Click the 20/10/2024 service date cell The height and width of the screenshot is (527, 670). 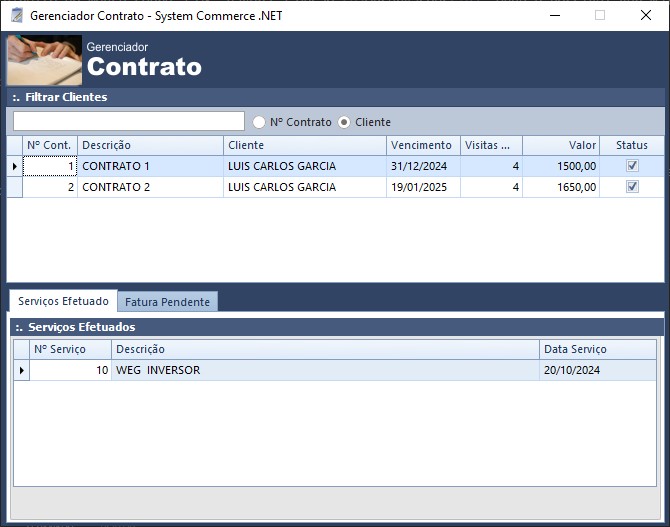click(598, 370)
